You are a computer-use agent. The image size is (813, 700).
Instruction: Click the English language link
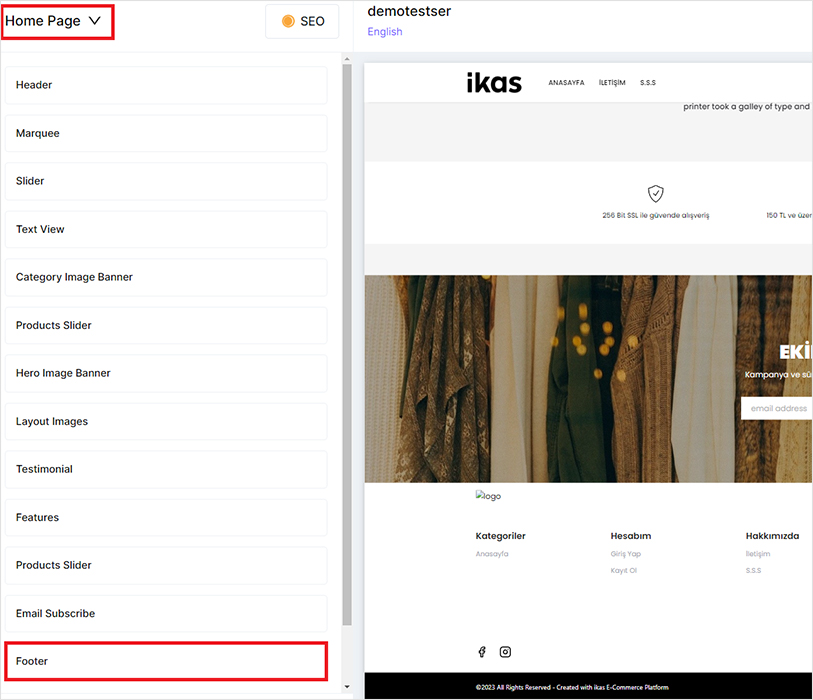coord(384,31)
